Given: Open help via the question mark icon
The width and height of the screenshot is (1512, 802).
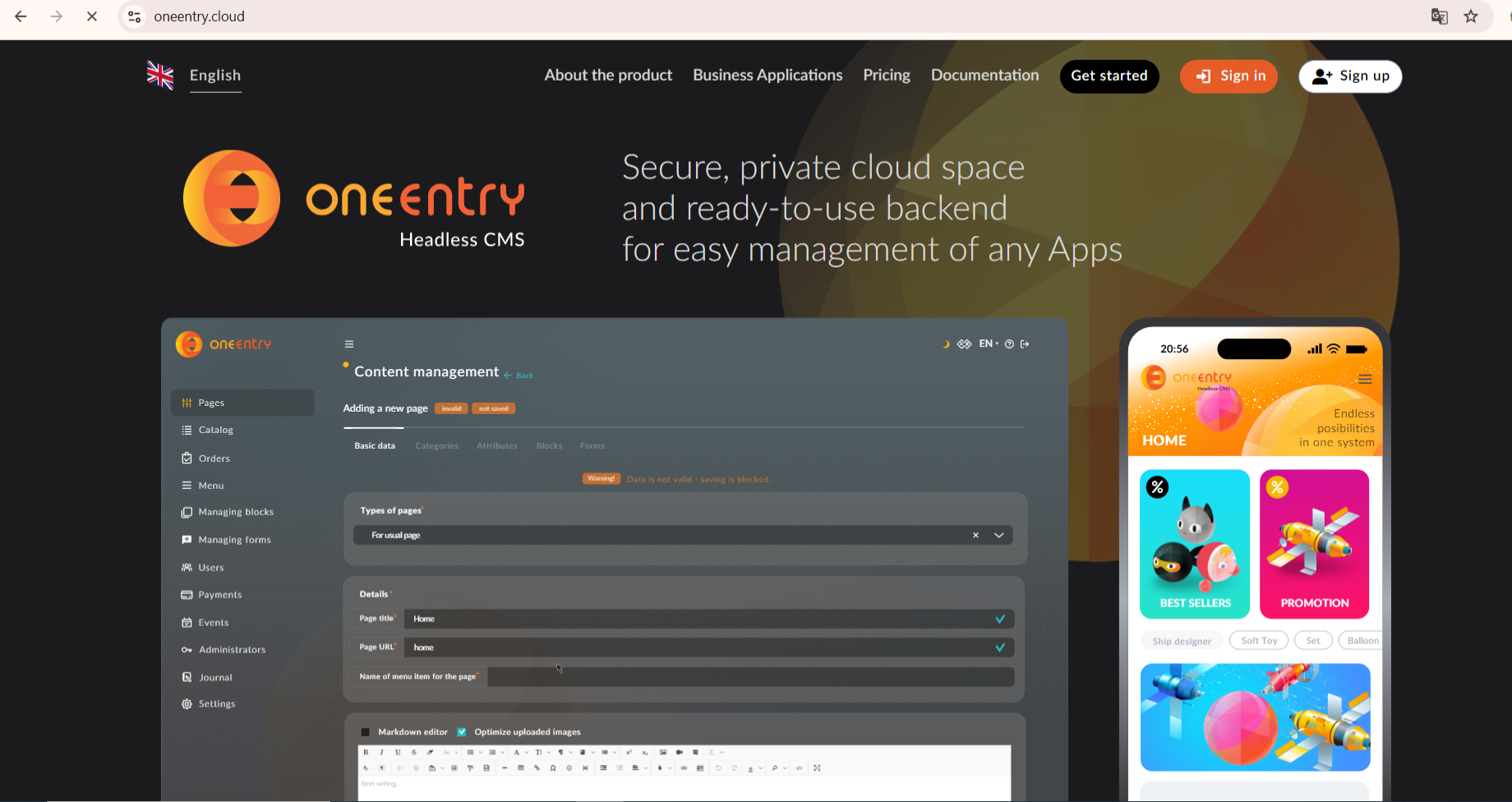Looking at the screenshot, I should [x=1009, y=343].
